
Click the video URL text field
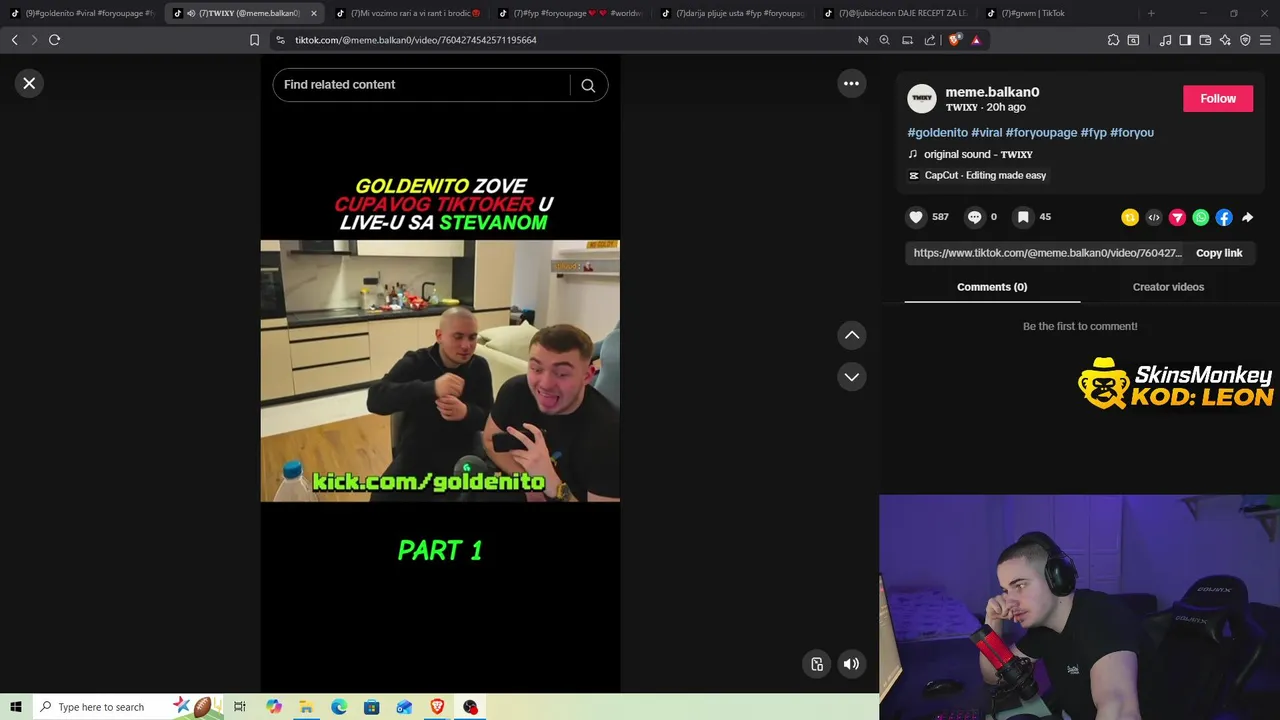pyautogui.click(x=1046, y=253)
